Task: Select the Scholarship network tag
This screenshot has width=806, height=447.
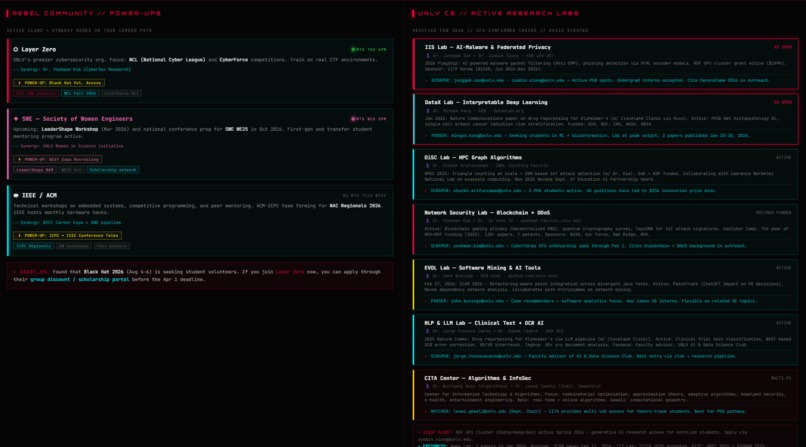Action: (113, 170)
